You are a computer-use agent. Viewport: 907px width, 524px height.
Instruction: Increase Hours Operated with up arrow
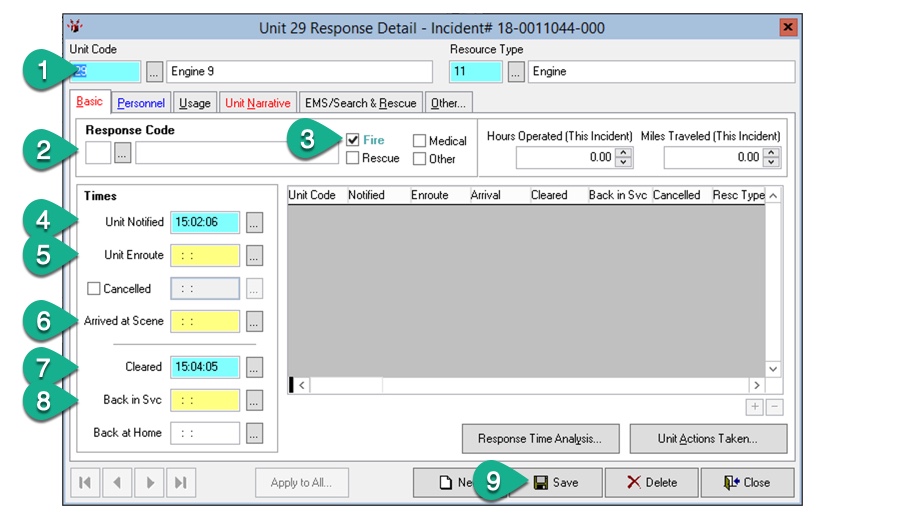[624, 152]
